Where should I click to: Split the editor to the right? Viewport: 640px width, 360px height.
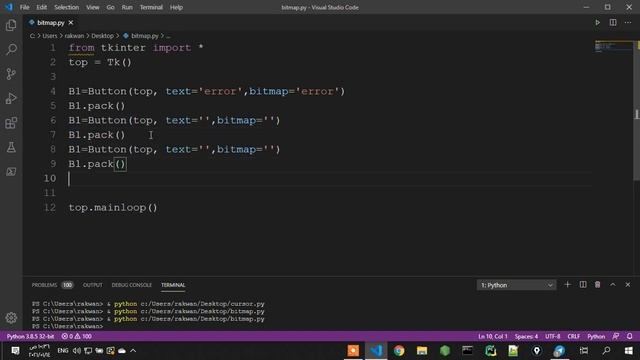tap(613, 22)
